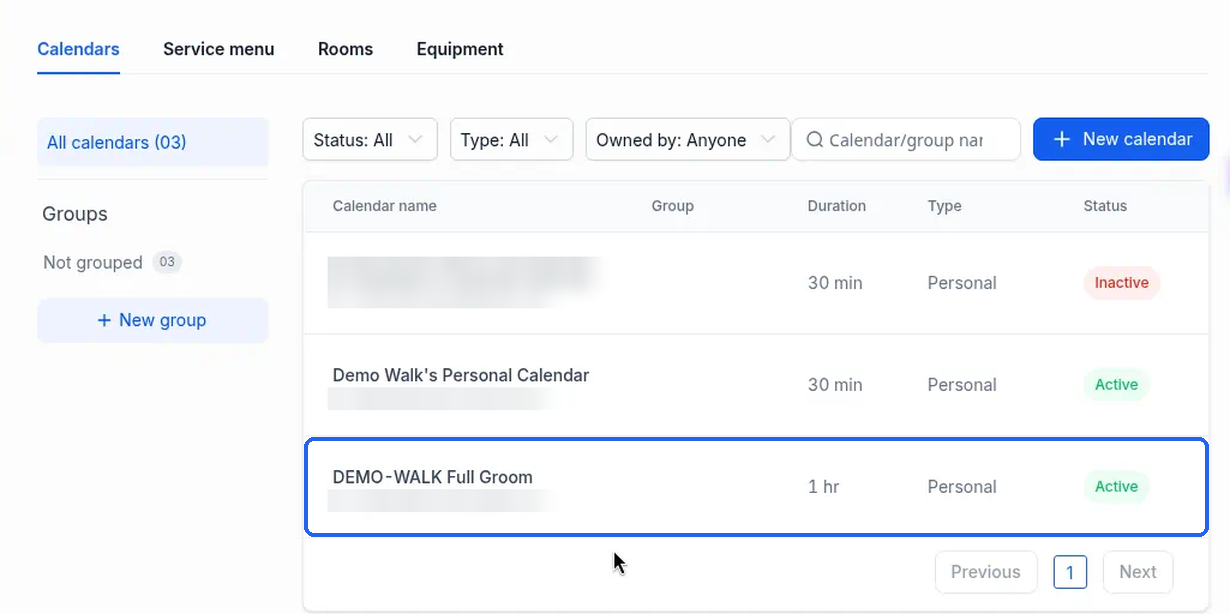Click the Group column header
The image size is (1230, 614).
[x=673, y=206]
